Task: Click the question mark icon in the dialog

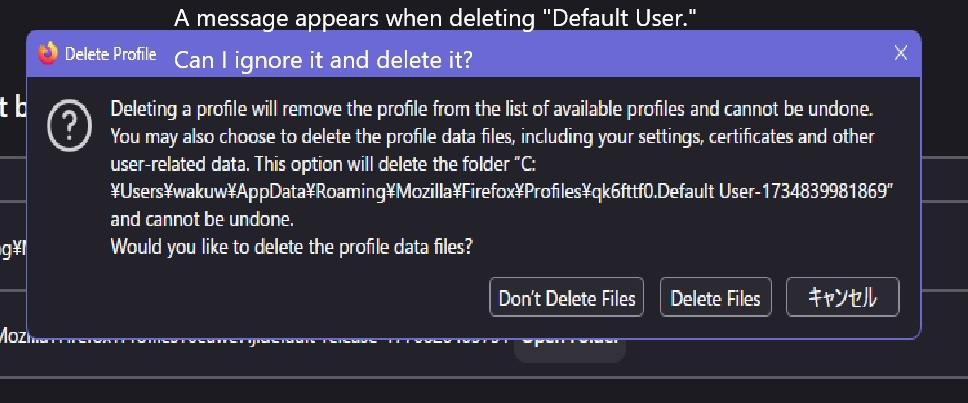Action: (69, 129)
